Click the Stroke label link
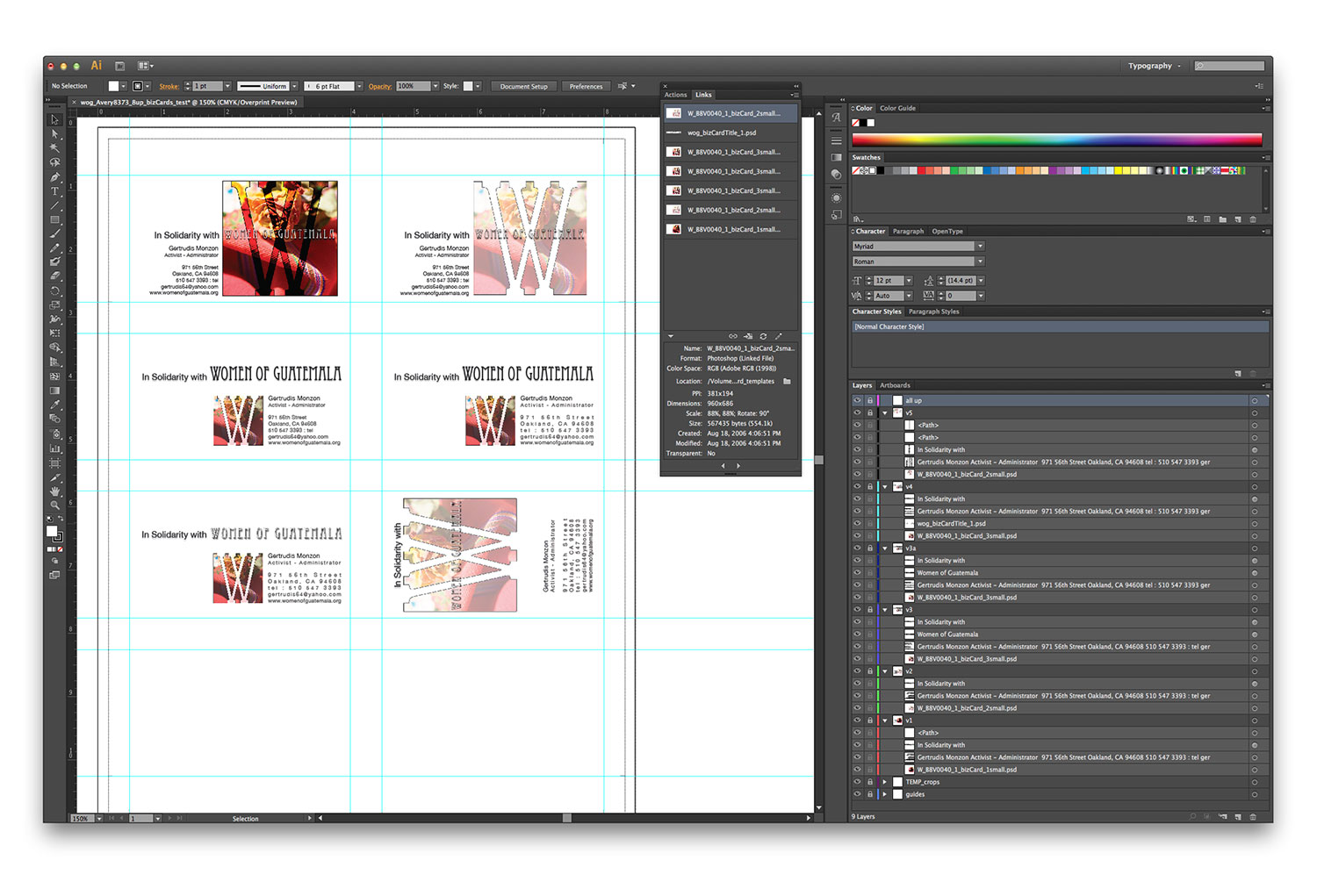 coord(169,86)
